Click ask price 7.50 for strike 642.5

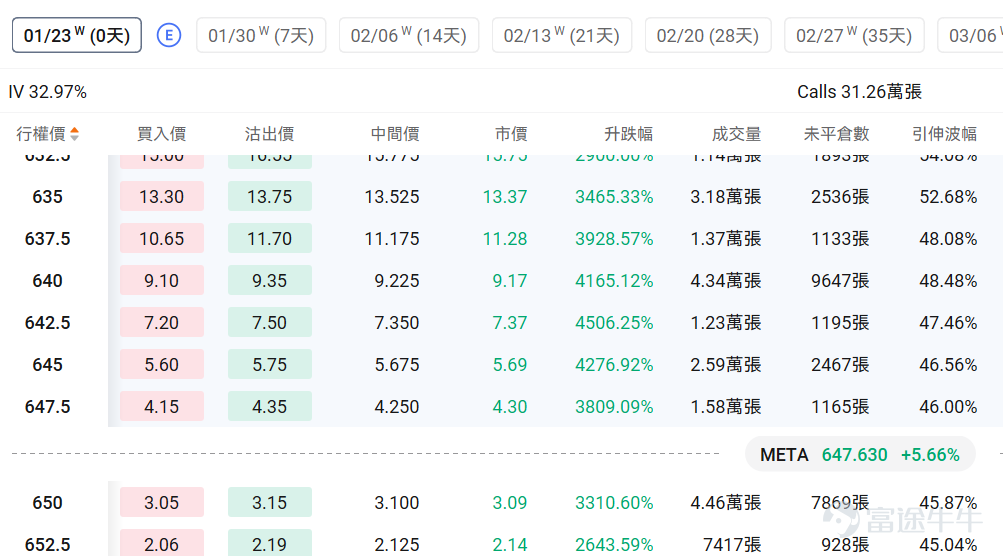(x=270, y=322)
